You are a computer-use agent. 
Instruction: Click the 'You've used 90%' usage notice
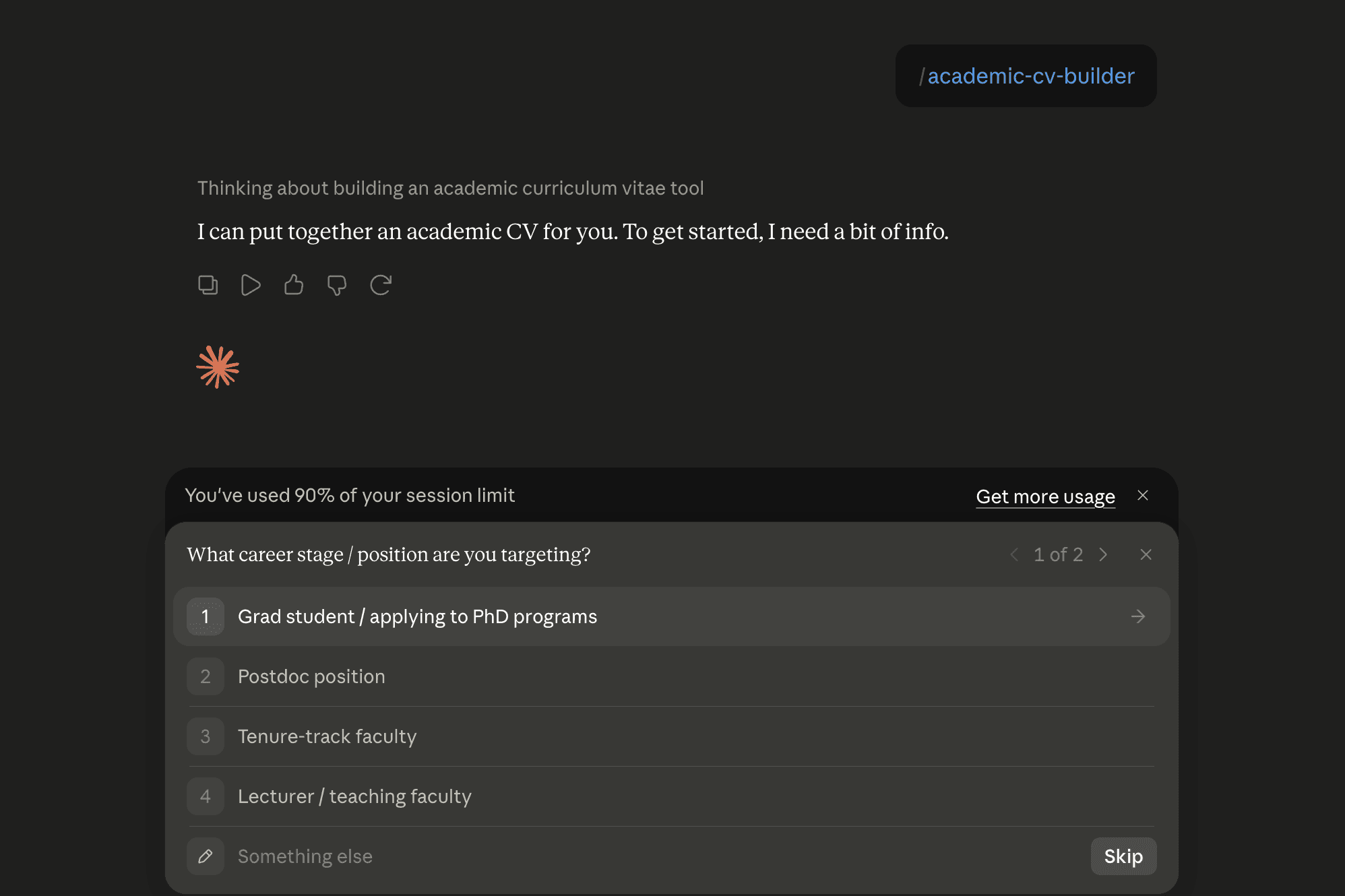click(350, 495)
